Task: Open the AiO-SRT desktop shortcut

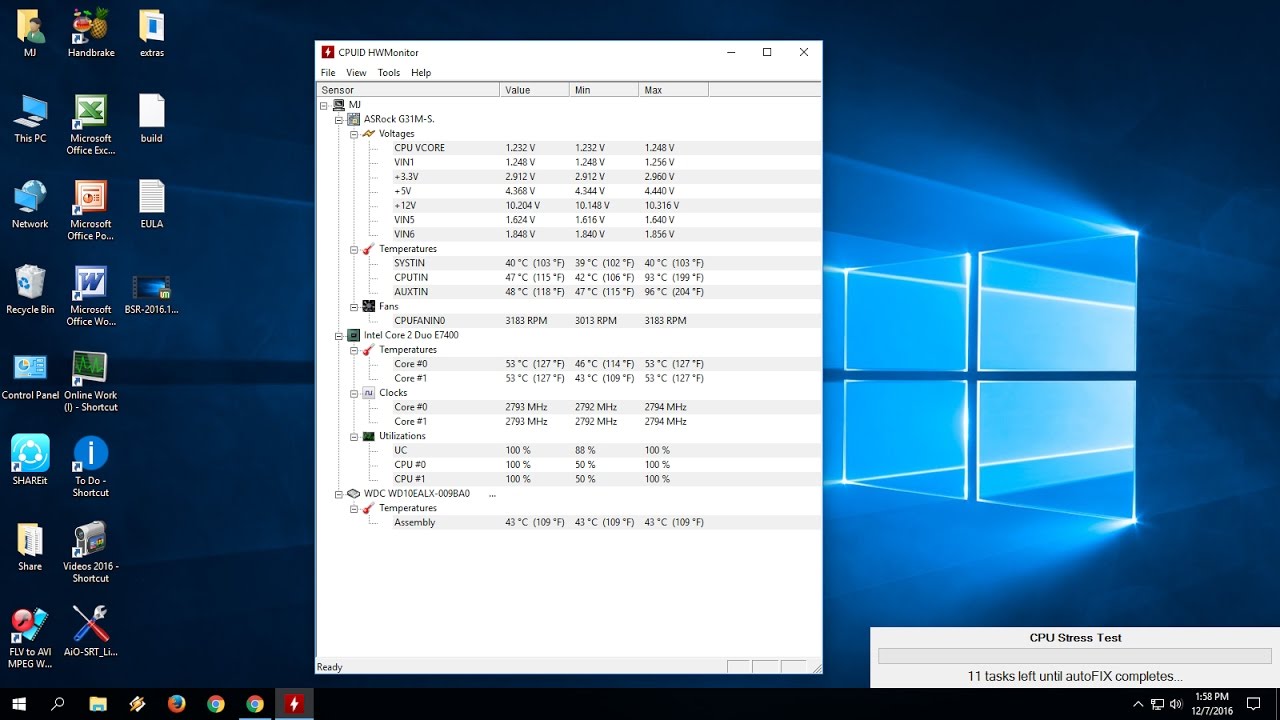Action: click(91, 632)
